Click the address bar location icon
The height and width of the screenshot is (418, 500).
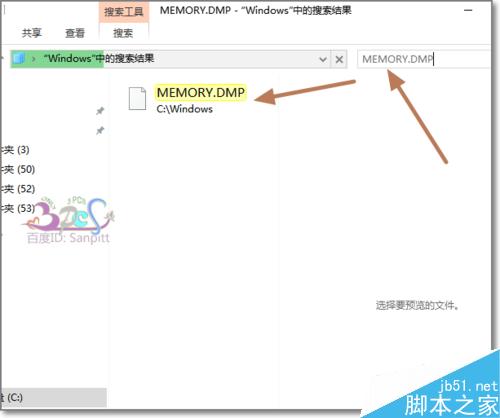(19, 59)
